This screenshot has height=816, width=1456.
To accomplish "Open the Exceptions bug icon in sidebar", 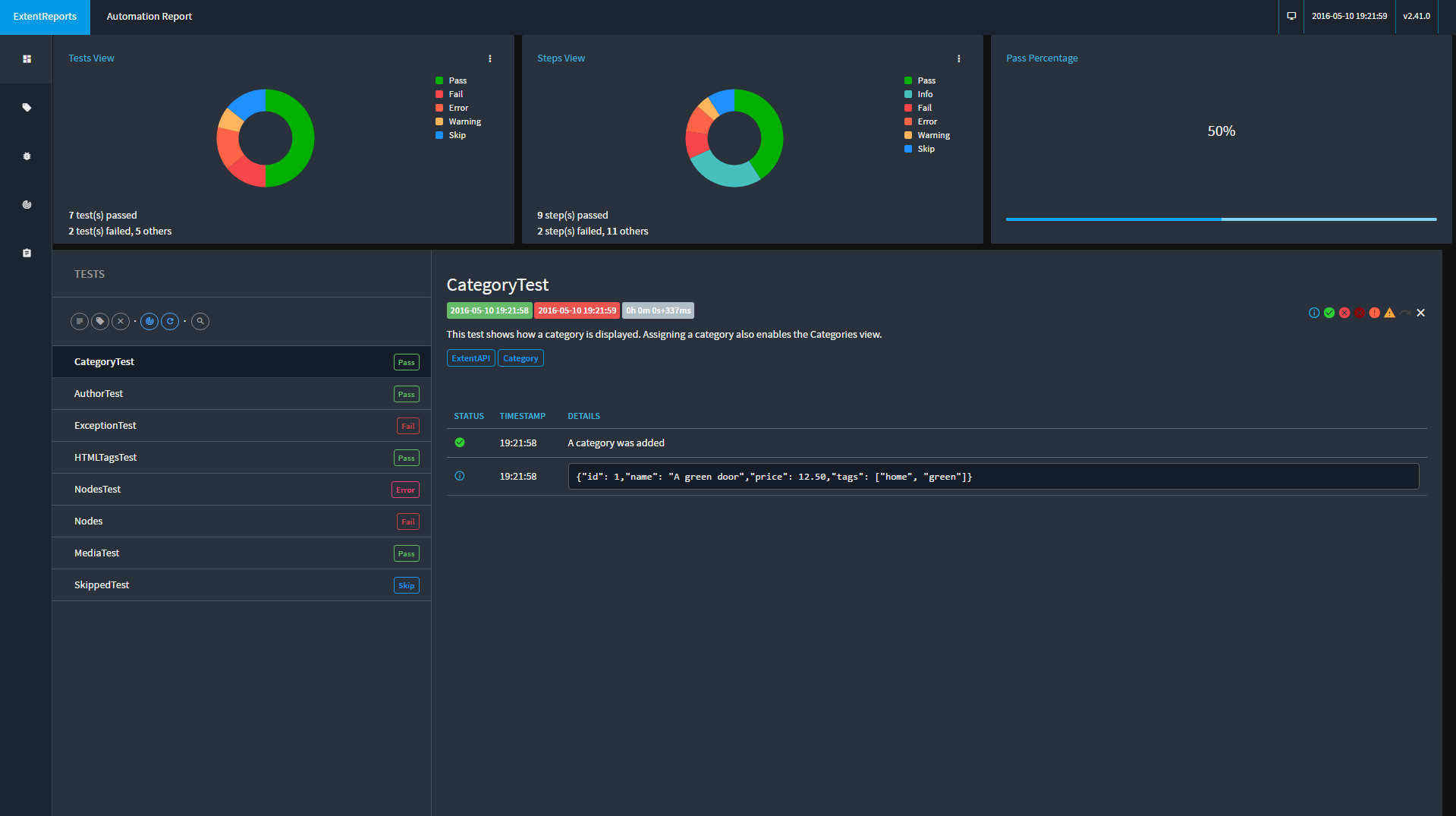I will [x=27, y=156].
